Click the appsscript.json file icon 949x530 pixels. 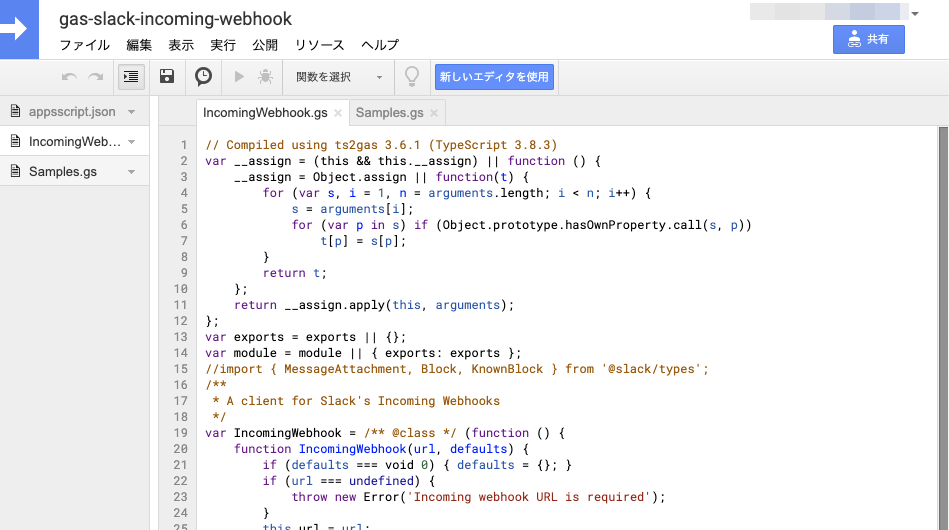tap(16, 111)
